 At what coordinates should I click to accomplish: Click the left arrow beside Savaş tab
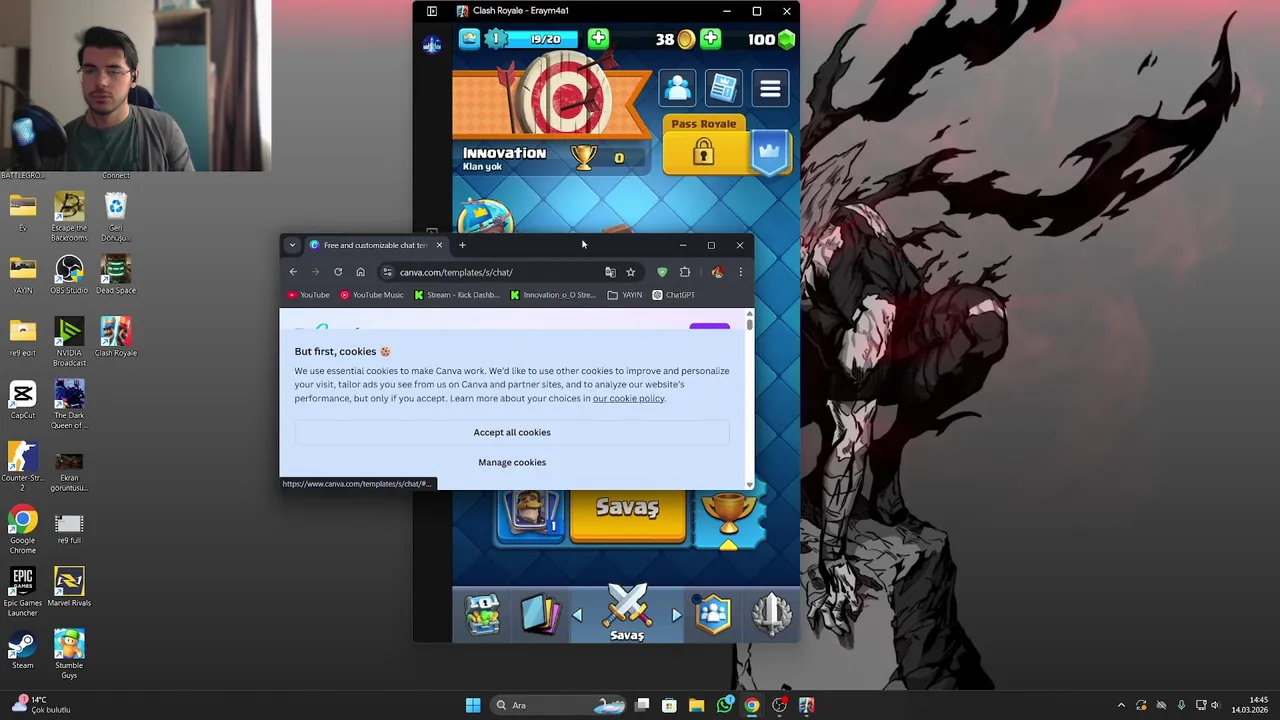[x=577, y=615]
